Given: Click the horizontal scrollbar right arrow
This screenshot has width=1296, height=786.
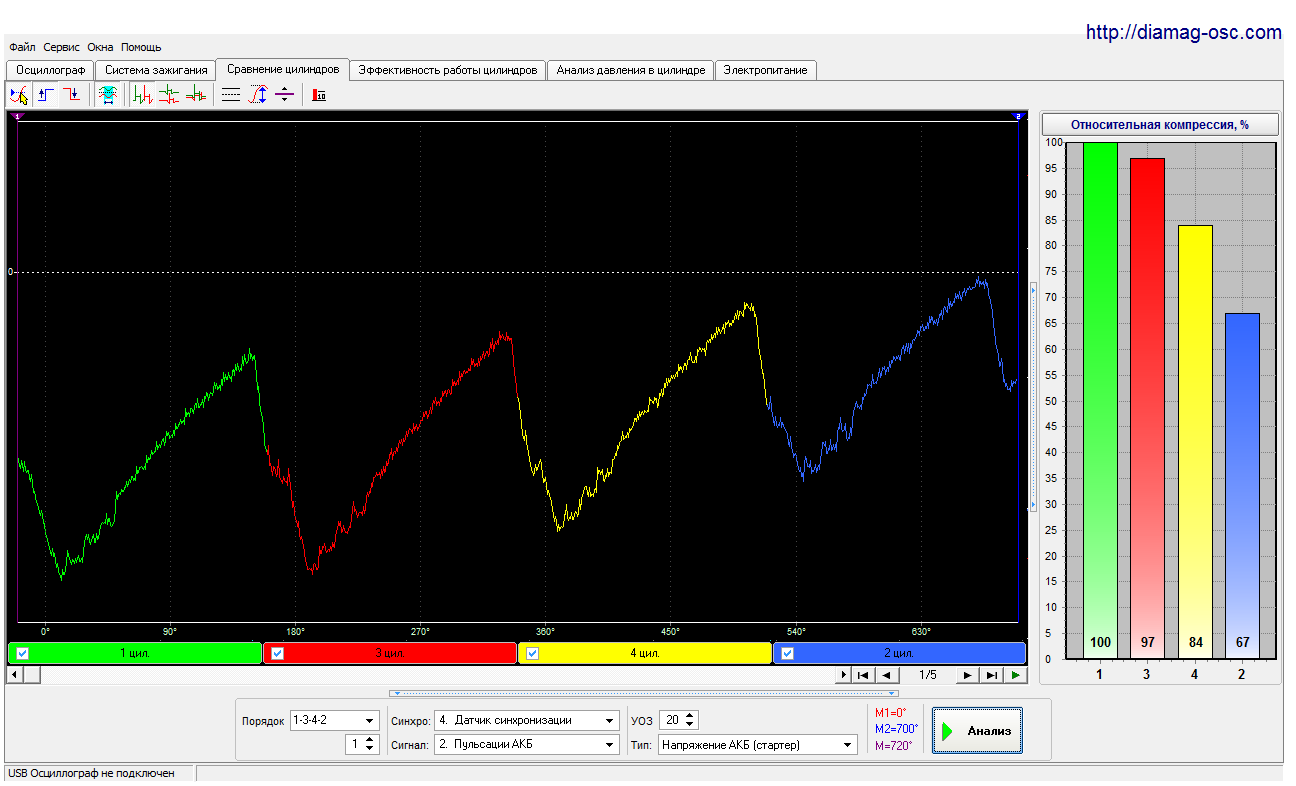Looking at the screenshot, I should [x=844, y=675].
